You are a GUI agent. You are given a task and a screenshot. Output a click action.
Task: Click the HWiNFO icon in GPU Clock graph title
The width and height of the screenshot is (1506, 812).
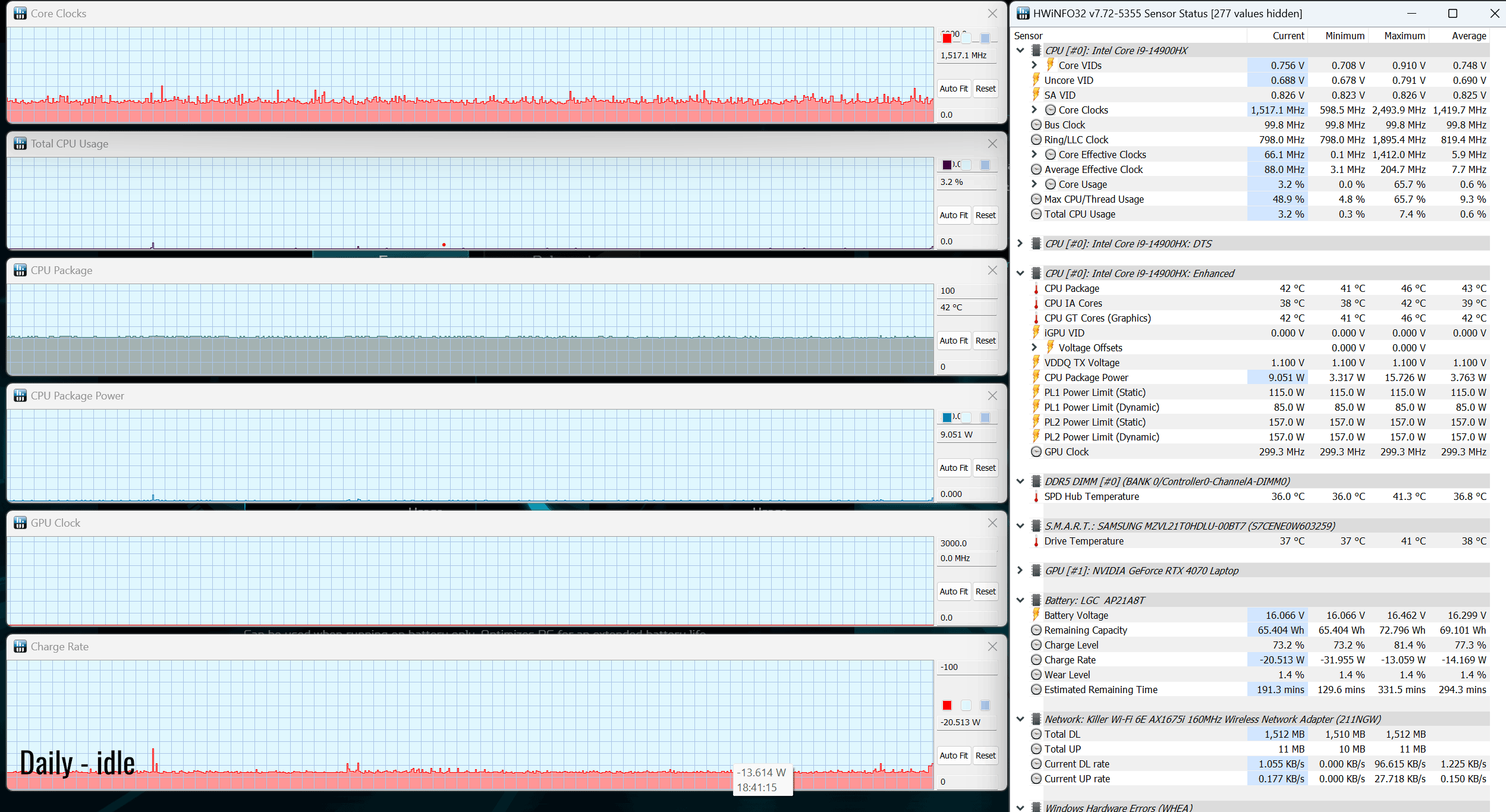click(20, 523)
